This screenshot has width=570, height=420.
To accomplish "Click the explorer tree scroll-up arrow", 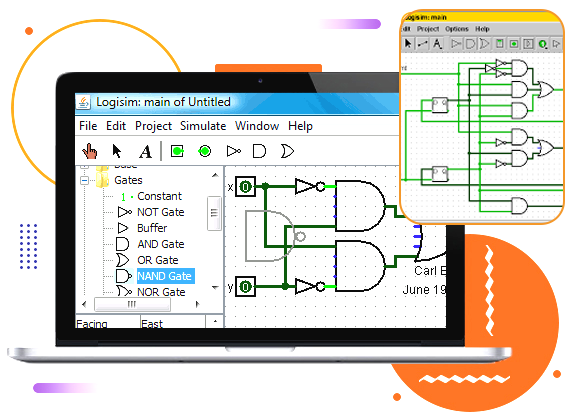I will pyautogui.click(x=215, y=175).
